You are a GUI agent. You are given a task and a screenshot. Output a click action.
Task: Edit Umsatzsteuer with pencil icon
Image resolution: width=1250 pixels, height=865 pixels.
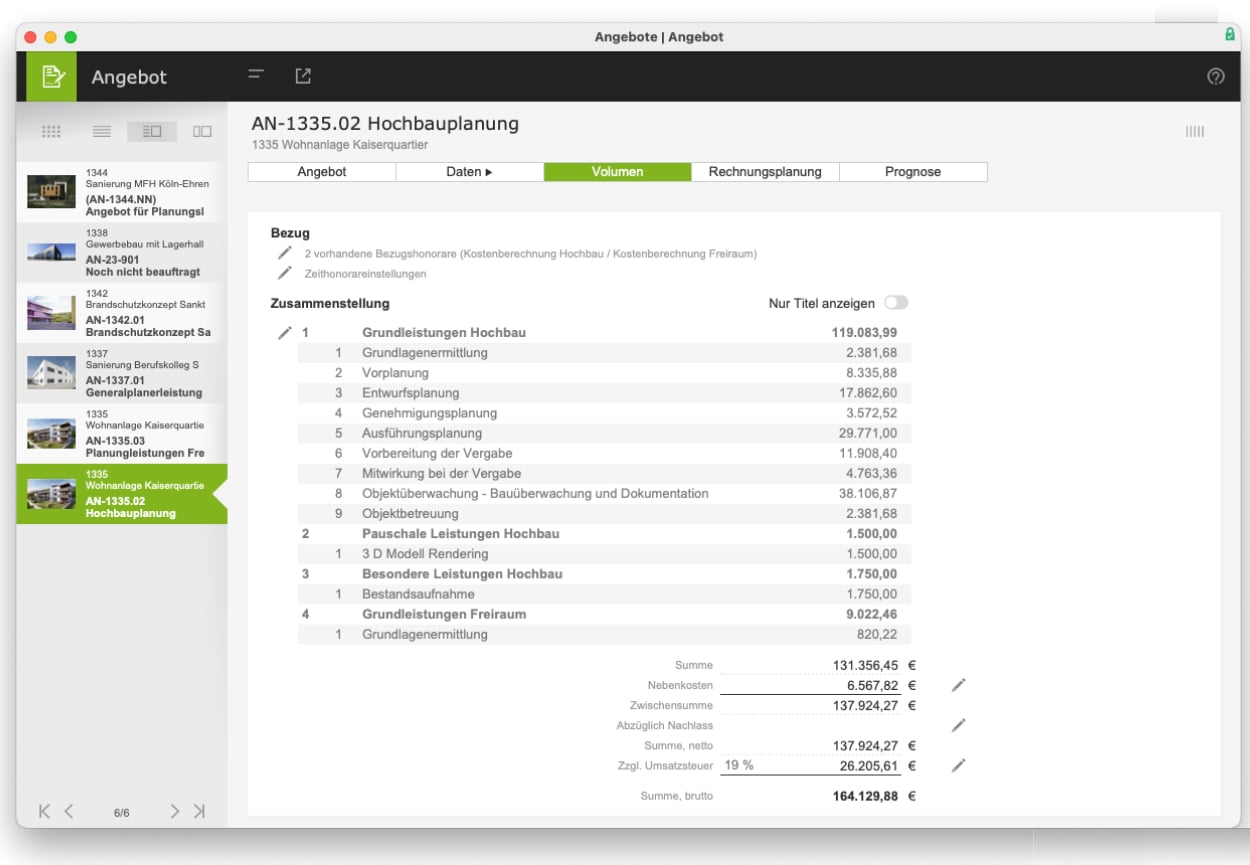pos(959,765)
